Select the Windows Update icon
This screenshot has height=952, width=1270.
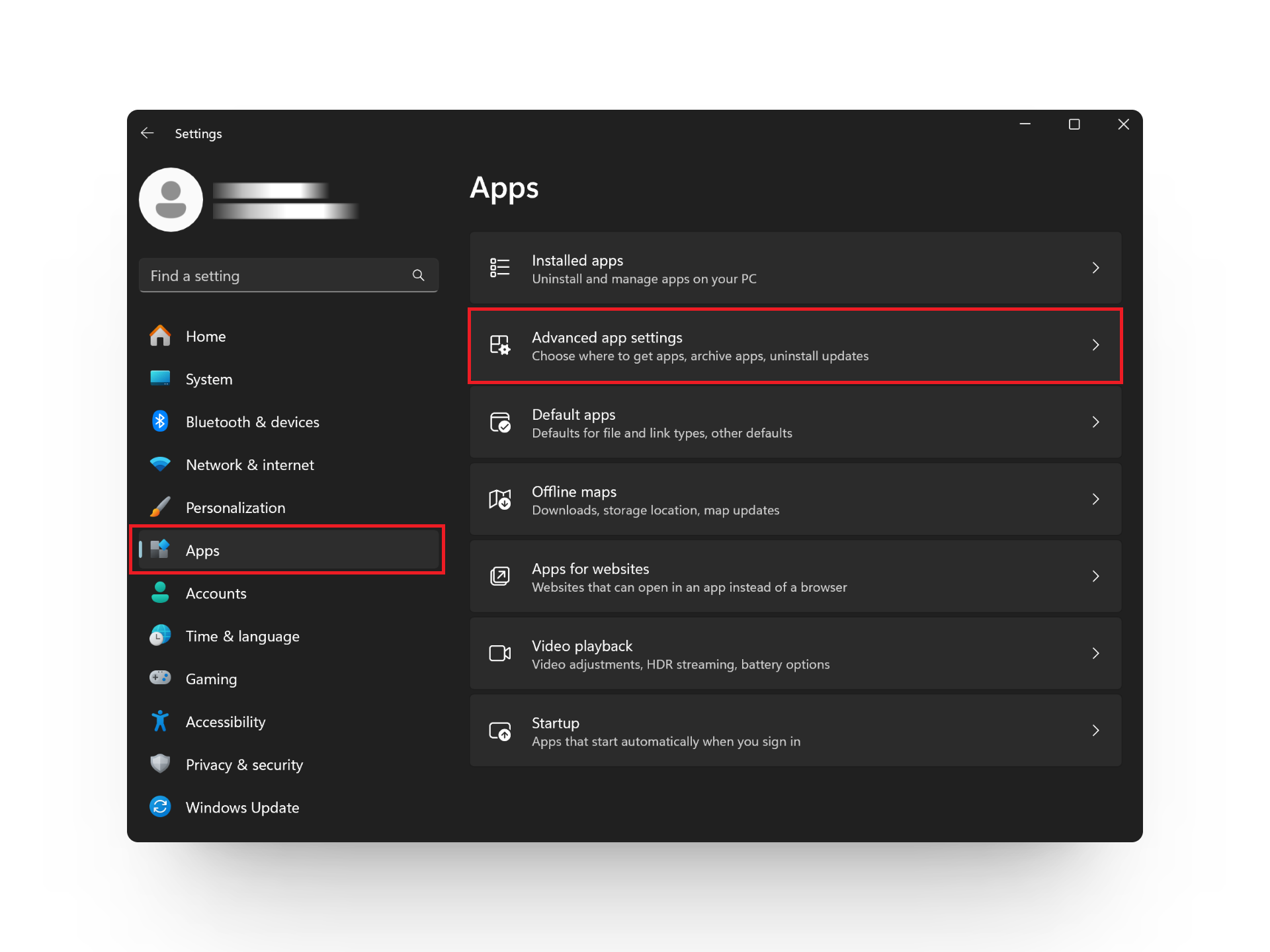tap(160, 807)
